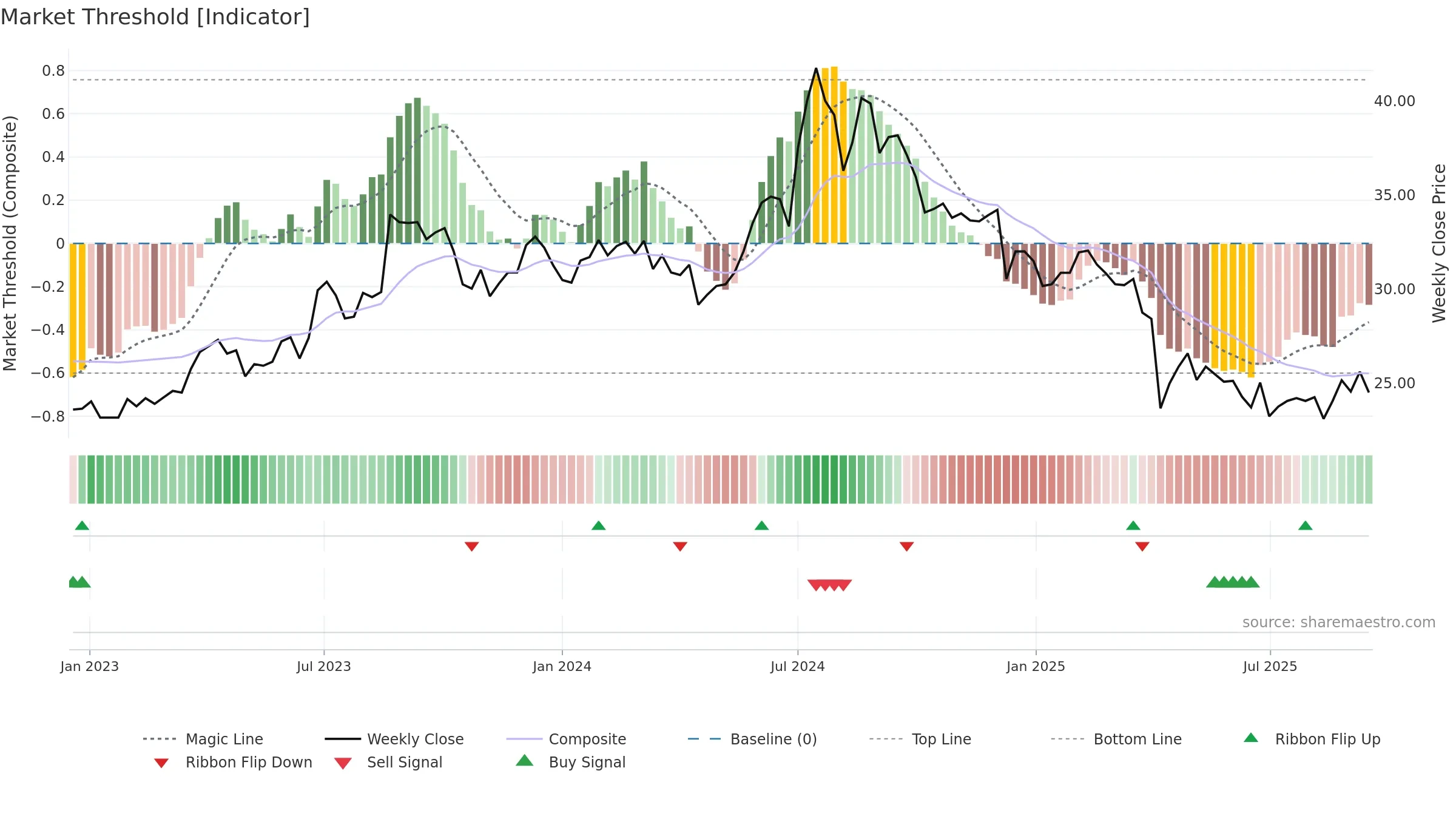This screenshot has width=1456, height=819.
Task: Click the ribbon flip up marker just after Jan 2024
Action: 598,525
